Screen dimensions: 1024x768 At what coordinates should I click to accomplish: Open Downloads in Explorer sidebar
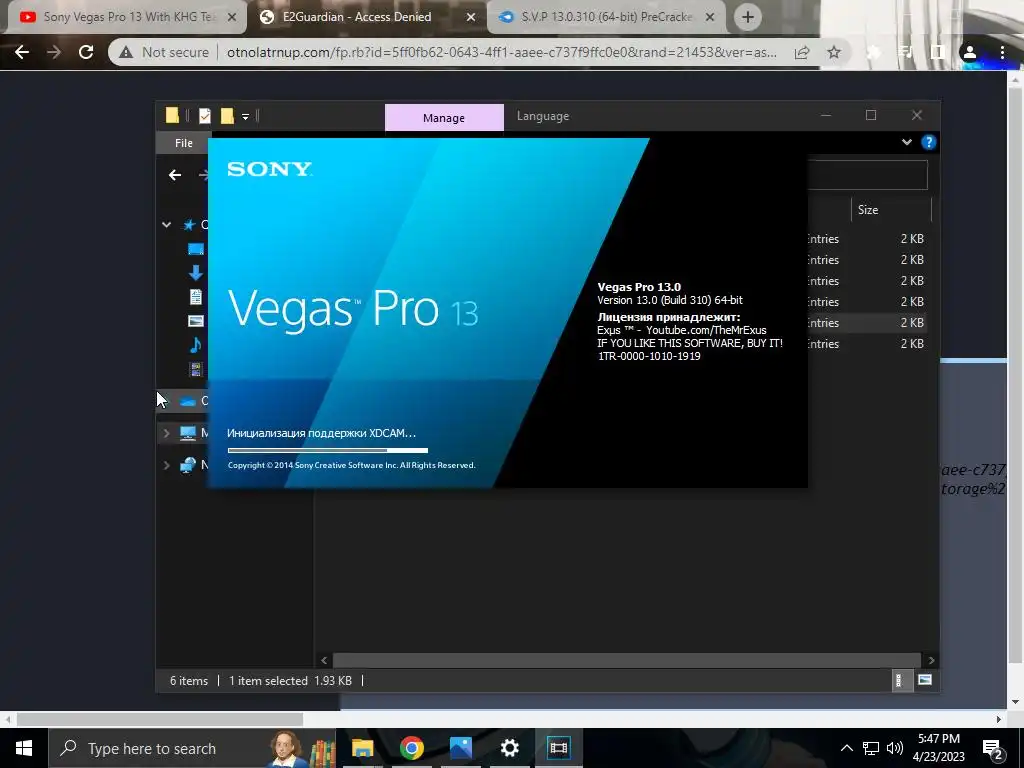[195, 272]
